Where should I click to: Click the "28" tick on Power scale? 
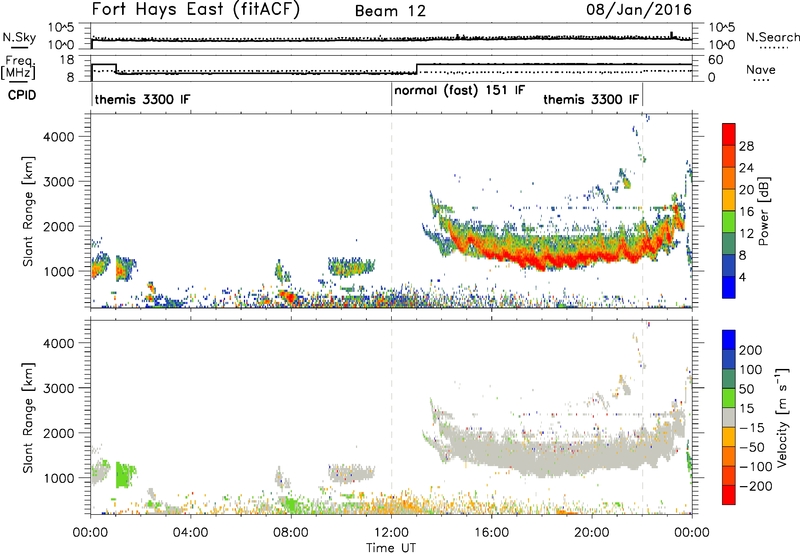[746, 146]
